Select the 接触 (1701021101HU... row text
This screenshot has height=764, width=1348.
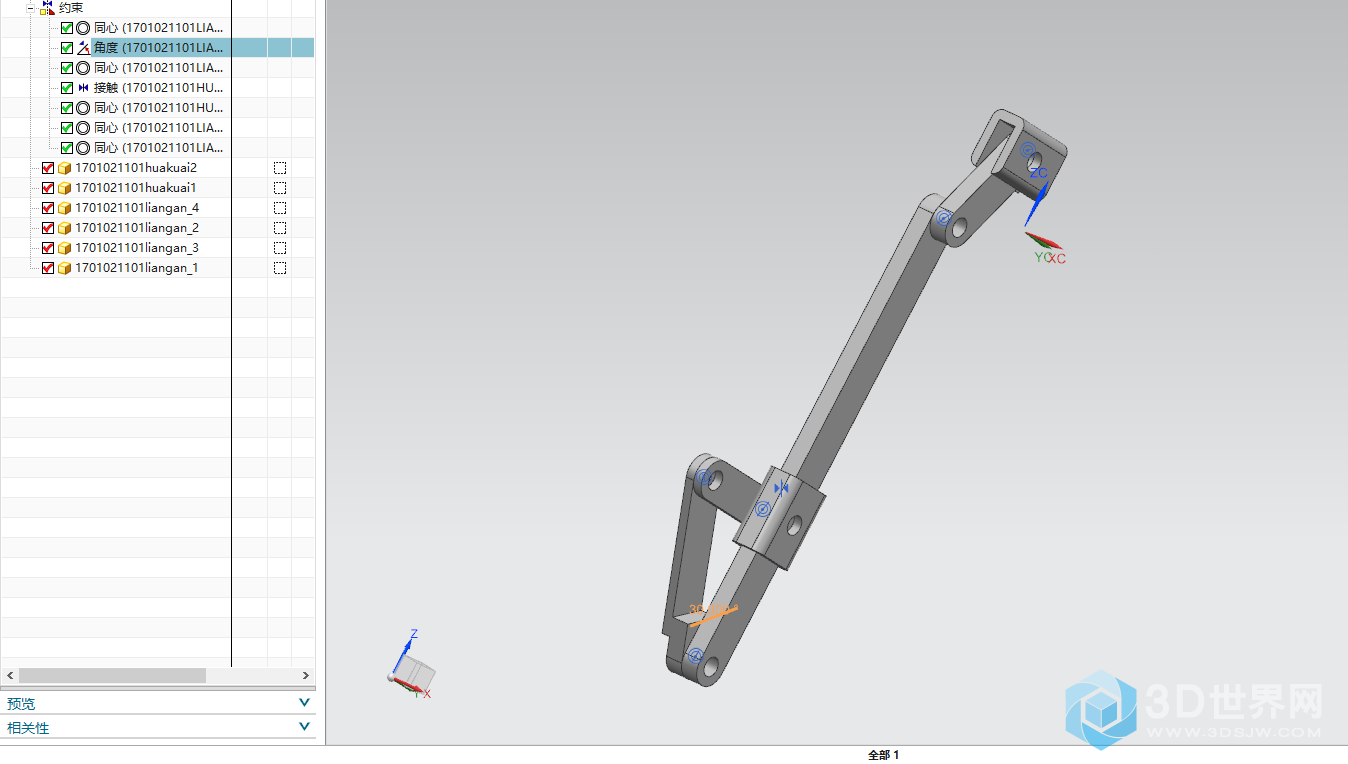click(x=158, y=88)
